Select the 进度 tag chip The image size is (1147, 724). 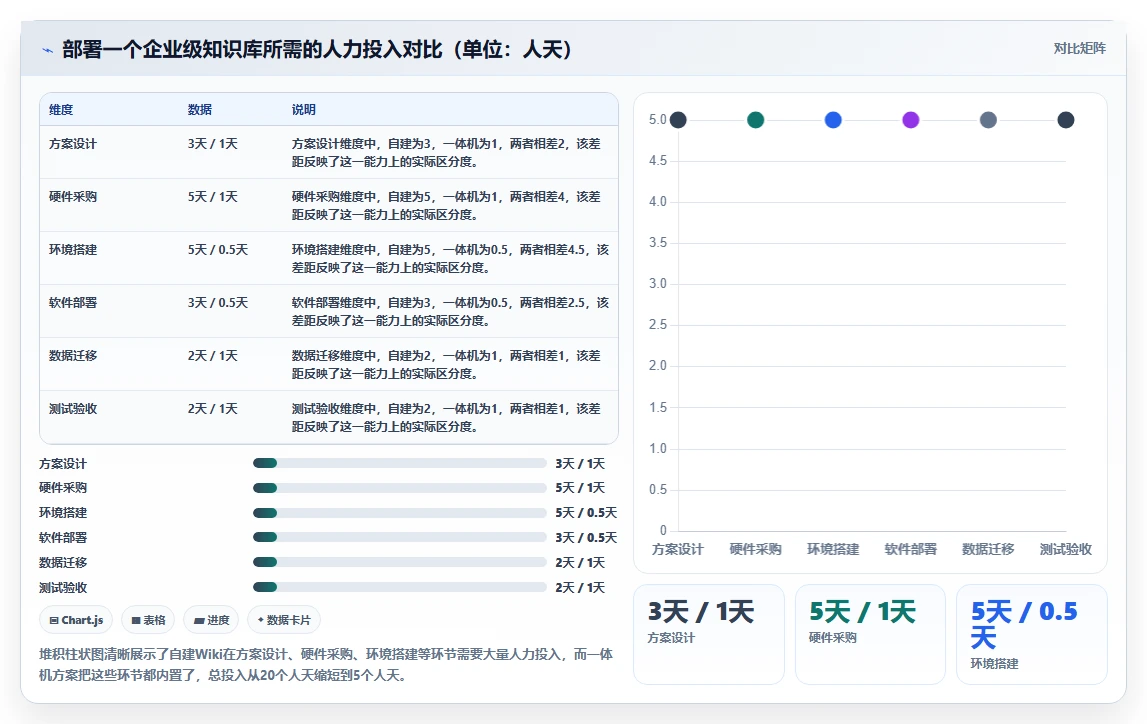(211, 620)
